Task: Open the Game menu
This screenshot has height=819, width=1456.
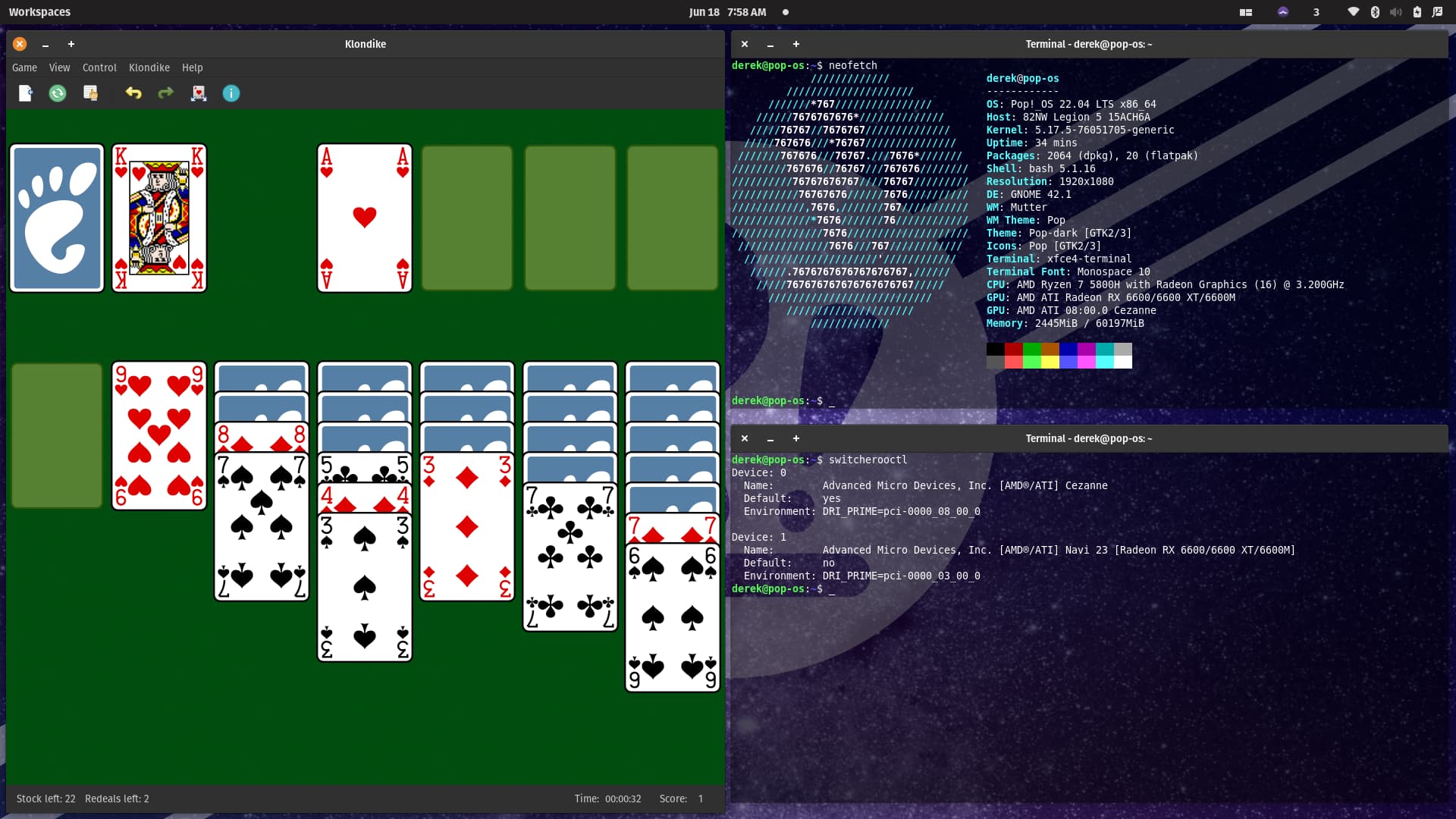Action: tap(24, 67)
